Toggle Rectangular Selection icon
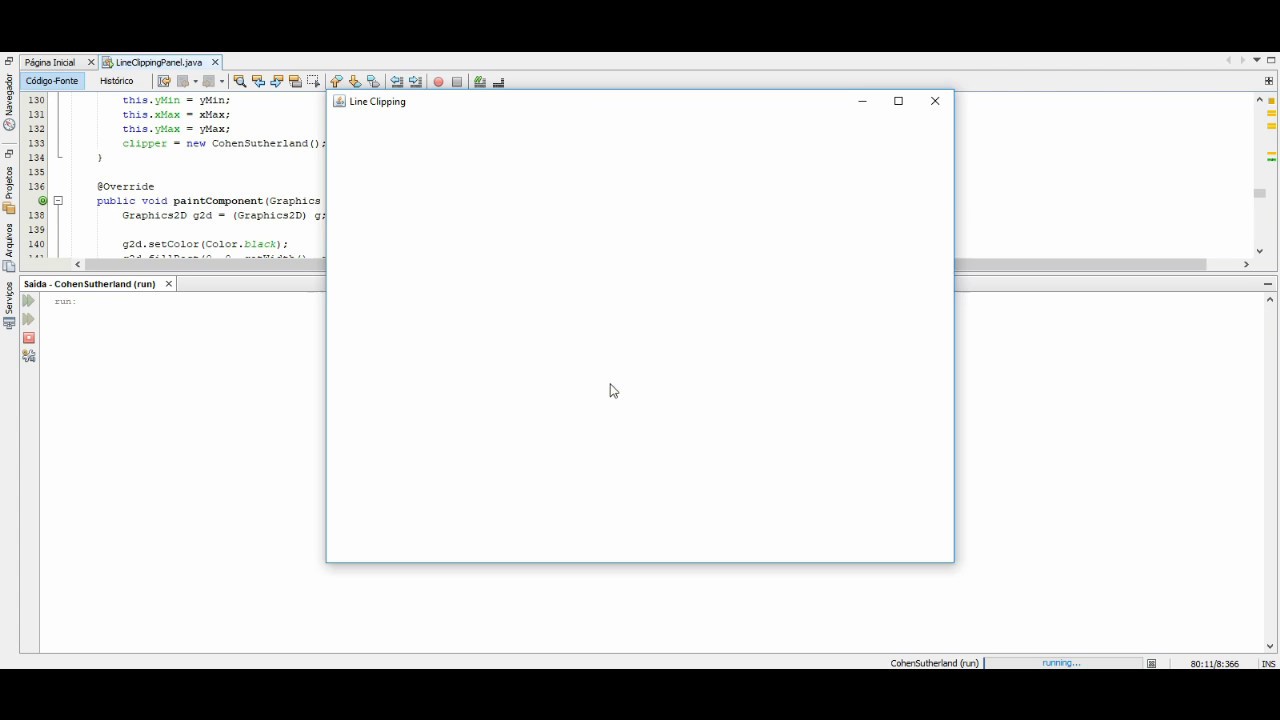Viewport: 1280px width, 720px height. pyautogui.click(x=313, y=82)
